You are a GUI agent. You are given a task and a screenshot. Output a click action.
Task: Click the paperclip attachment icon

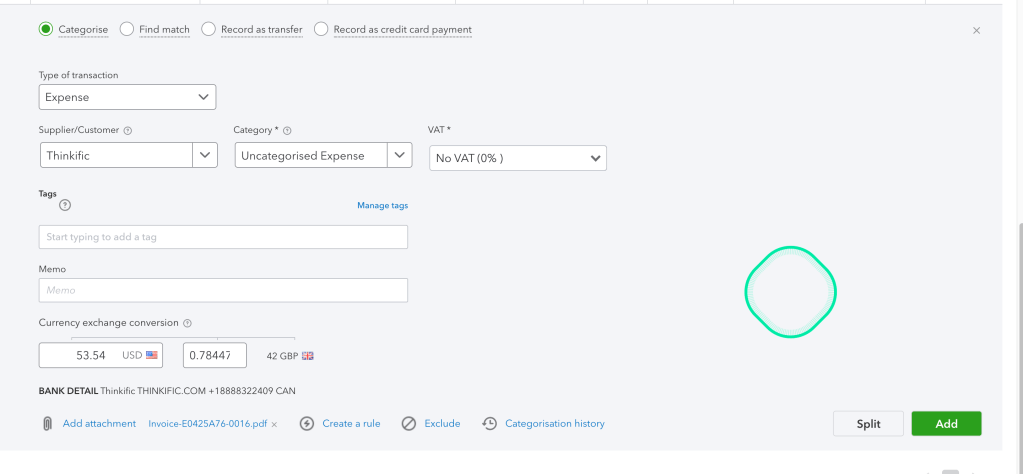tap(47, 424)
